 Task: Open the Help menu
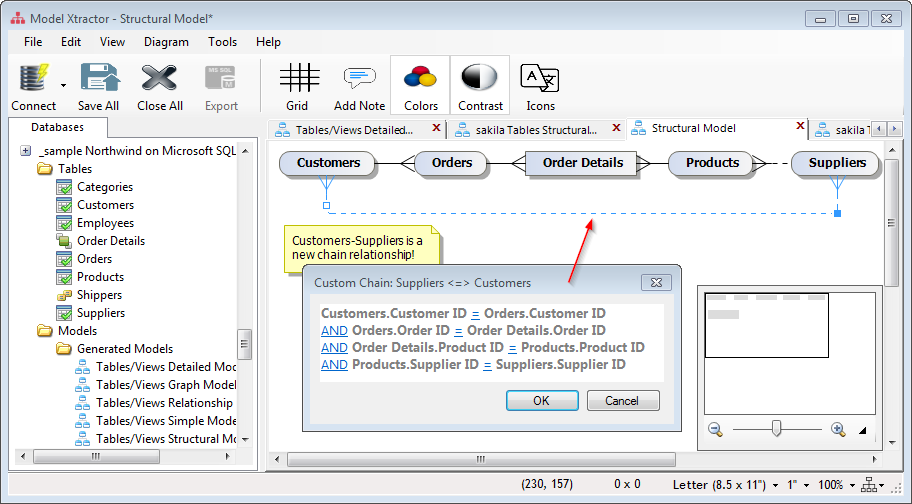tap(268, 42)
